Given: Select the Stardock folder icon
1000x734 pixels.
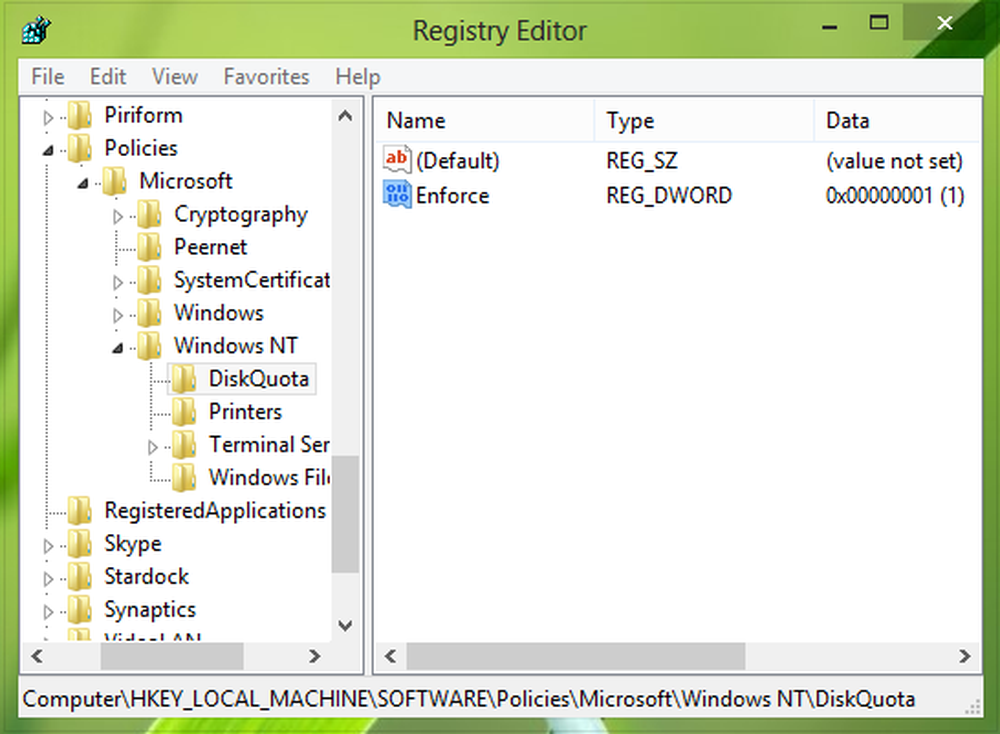Looking at the screenshot, I should [80, 576].
